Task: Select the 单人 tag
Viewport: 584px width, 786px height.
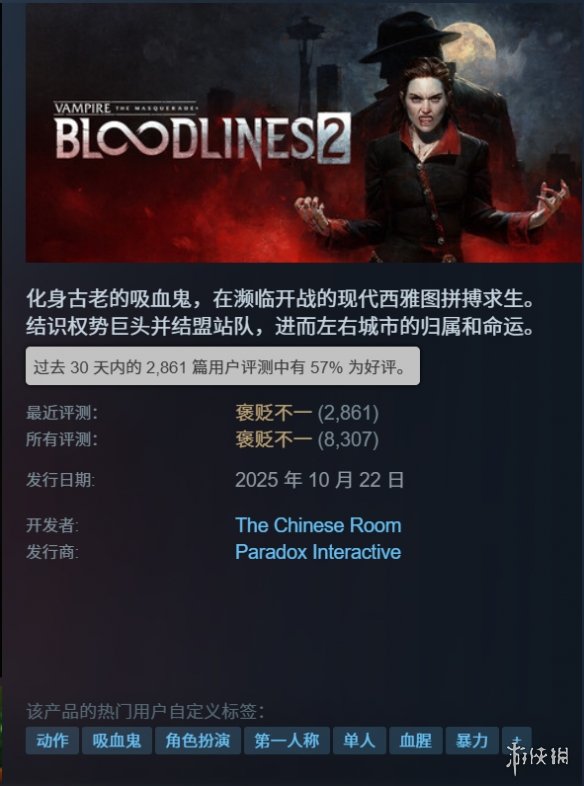Action: click(x=359, y=740)
